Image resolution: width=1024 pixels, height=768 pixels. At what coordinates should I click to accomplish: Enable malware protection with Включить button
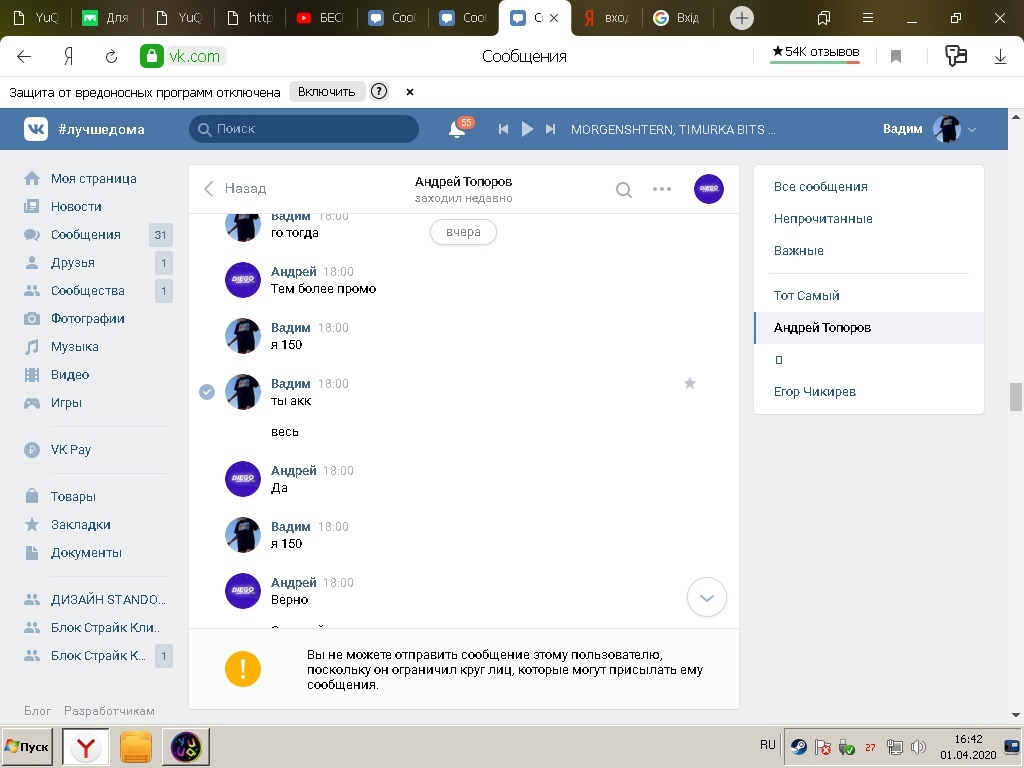click(x=326, y=91)
